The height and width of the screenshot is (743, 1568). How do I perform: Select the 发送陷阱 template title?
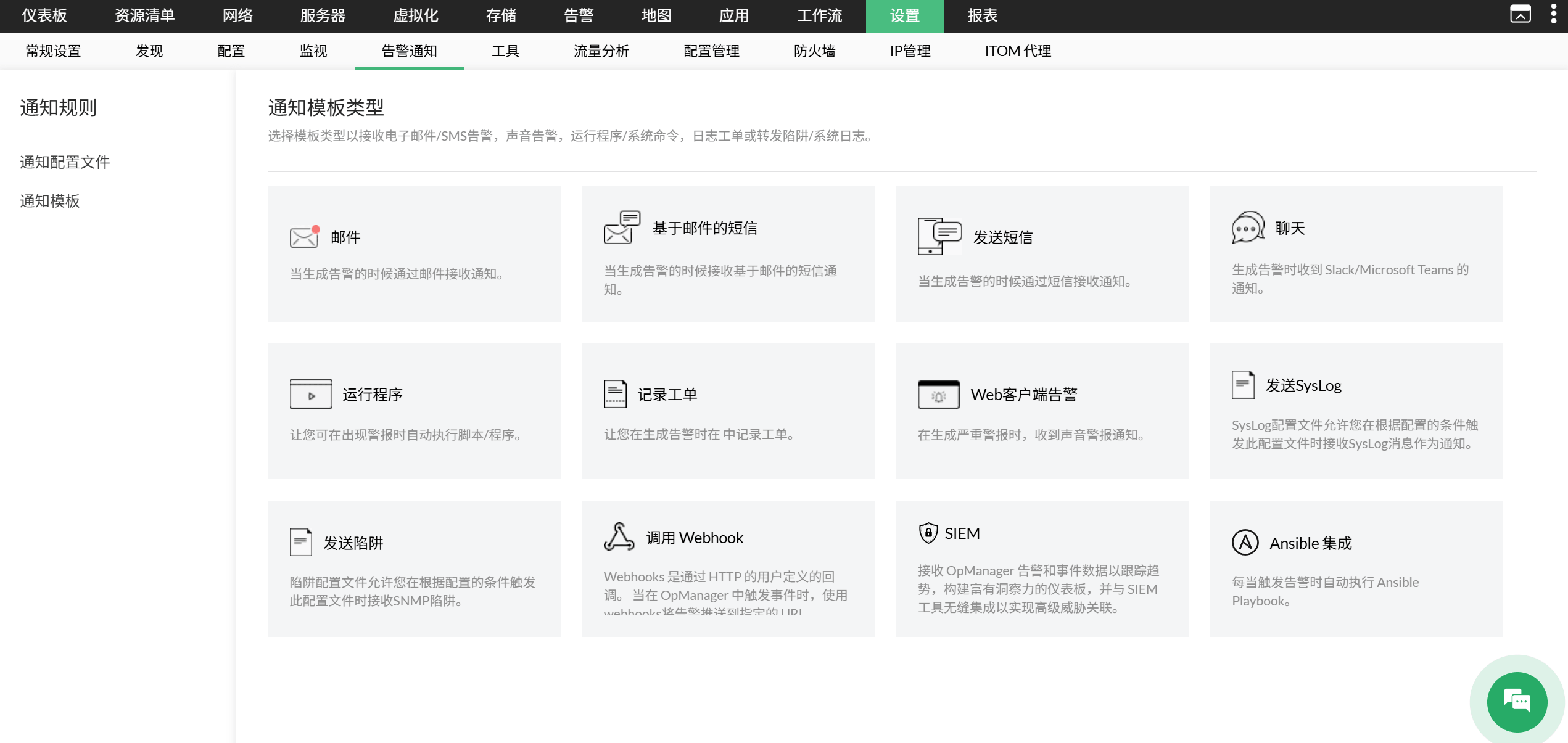[x=353, y=543]
